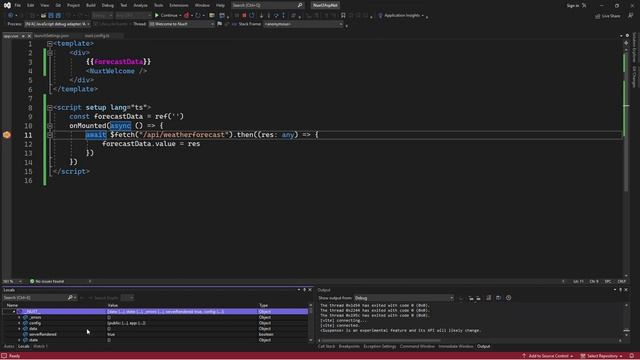
Task: Click the bookmark toolbar icon
Action: (x=343, y=16)
